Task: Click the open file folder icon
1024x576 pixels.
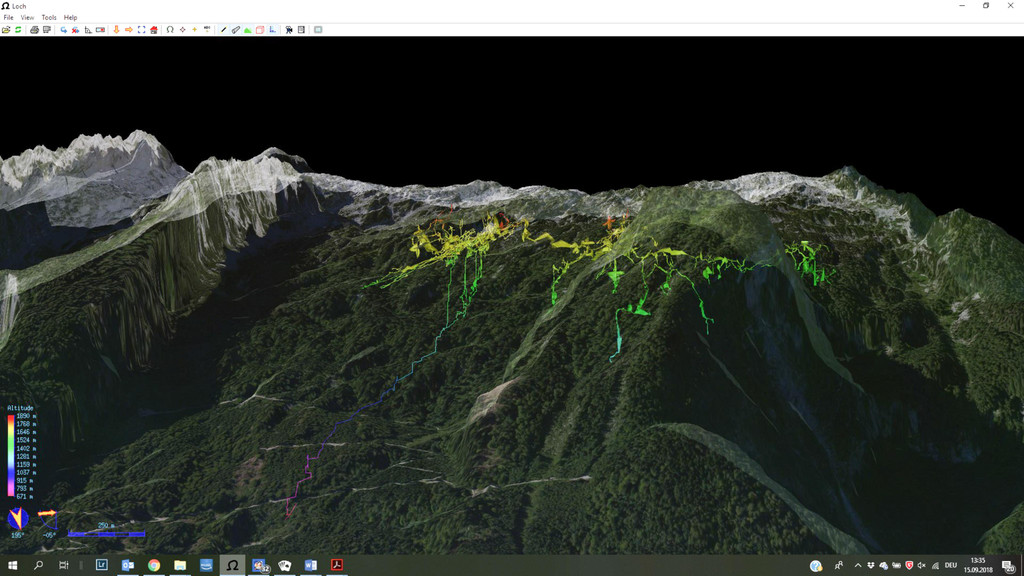Action: click(6, 30)
